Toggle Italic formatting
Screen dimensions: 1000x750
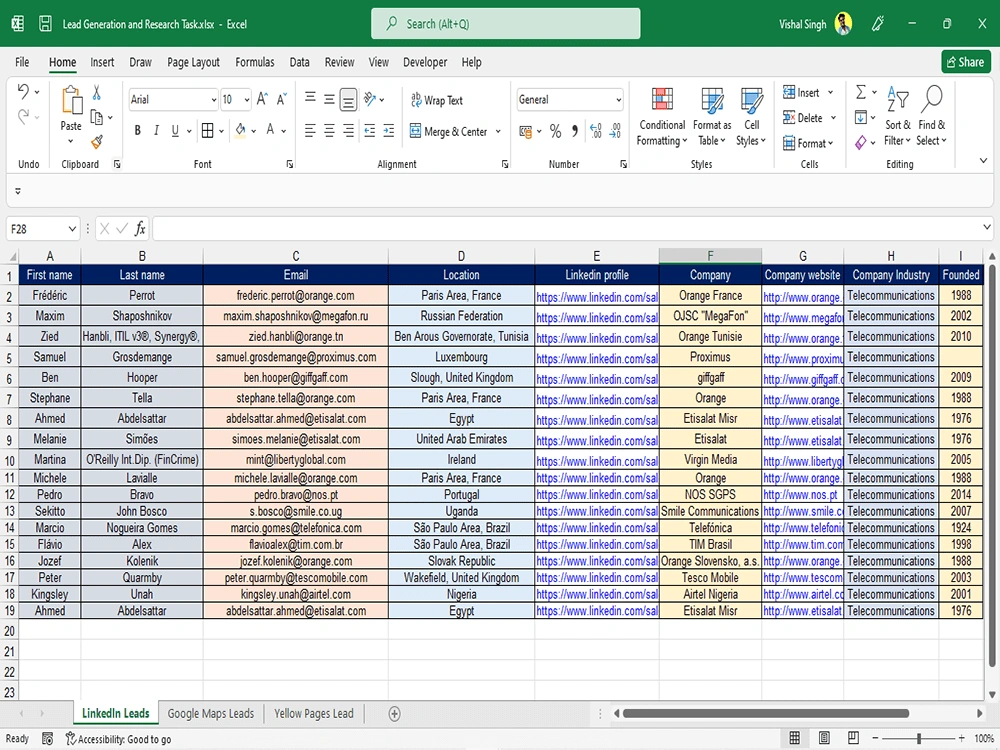(x=156, y=131)
